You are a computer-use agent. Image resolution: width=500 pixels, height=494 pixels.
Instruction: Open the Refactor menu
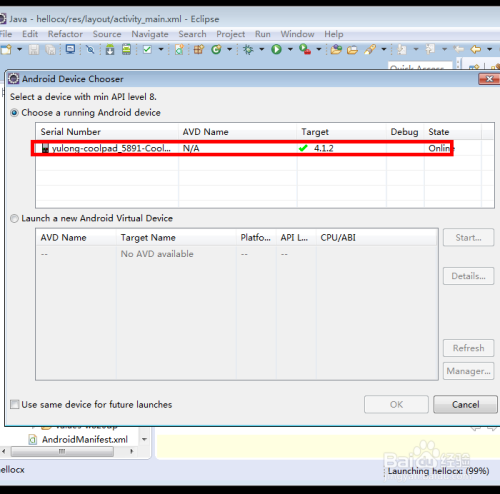[x=65, y=34]
